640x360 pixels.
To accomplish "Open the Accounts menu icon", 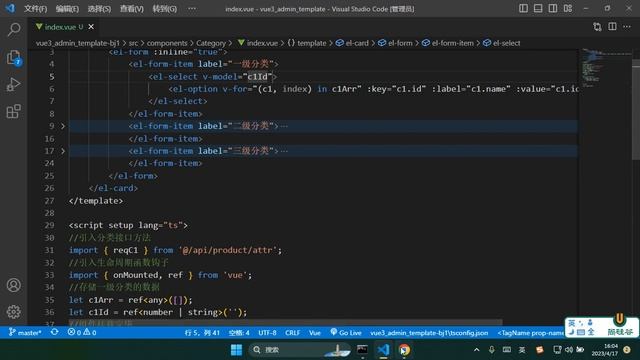I will 13,285.
